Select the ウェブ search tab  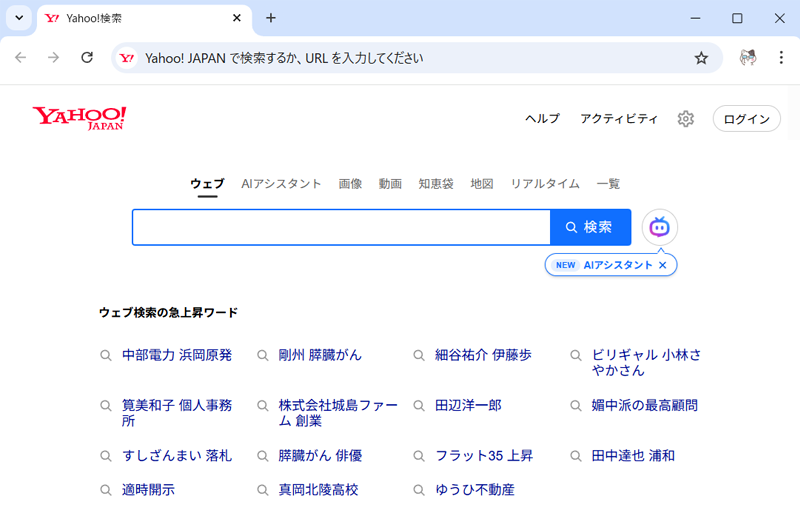(207, 184)
